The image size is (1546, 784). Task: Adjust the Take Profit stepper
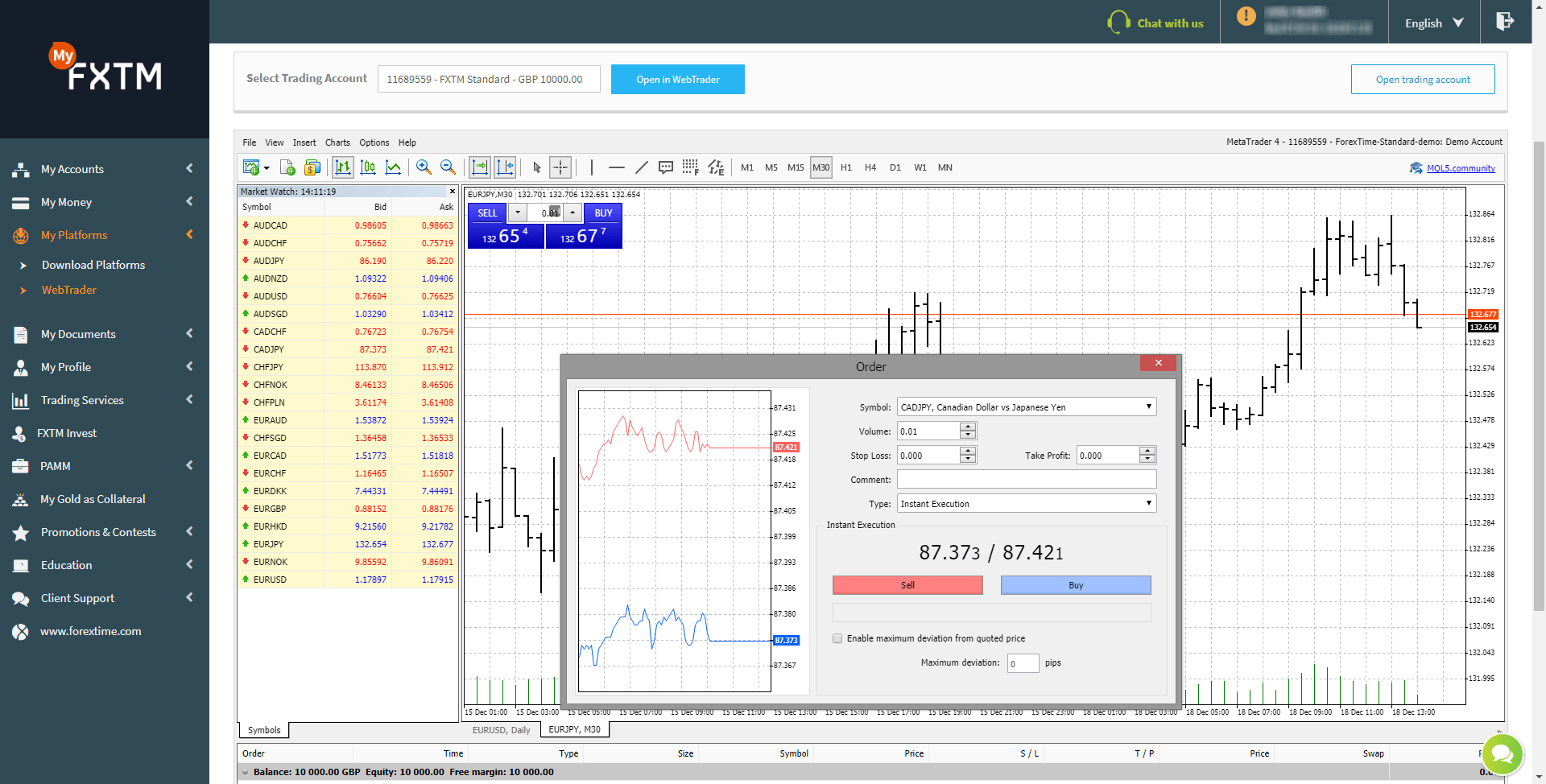coord(1147,456)
